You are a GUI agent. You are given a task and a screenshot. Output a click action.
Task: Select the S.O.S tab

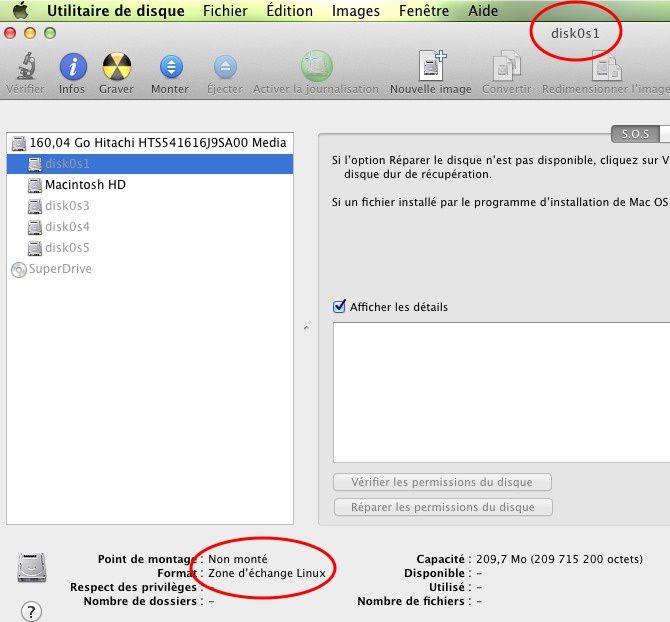pyautogui.click(x=636, y=134)
